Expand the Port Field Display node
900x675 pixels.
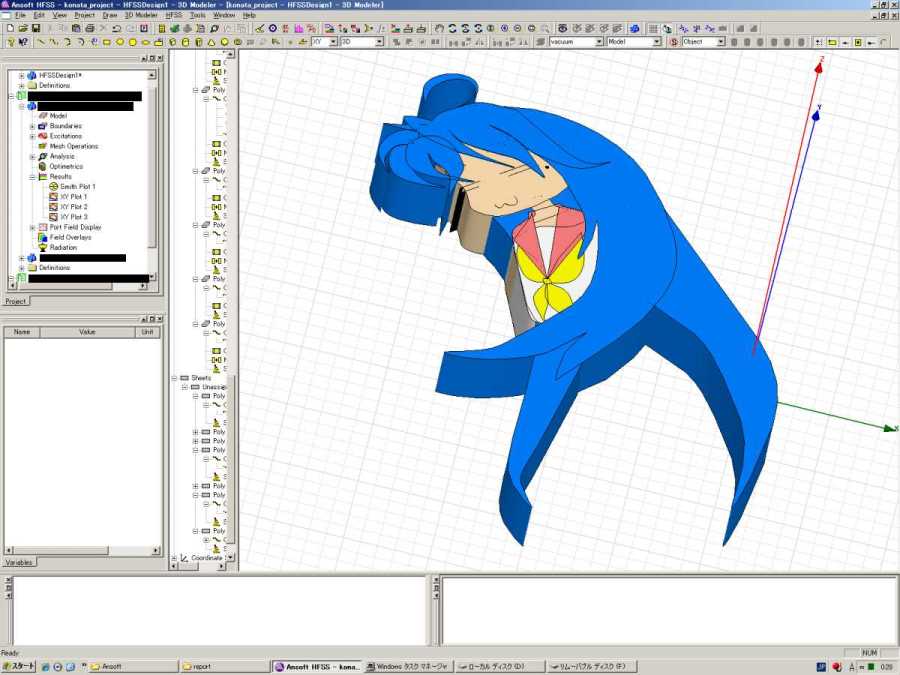tap(32, 227)
